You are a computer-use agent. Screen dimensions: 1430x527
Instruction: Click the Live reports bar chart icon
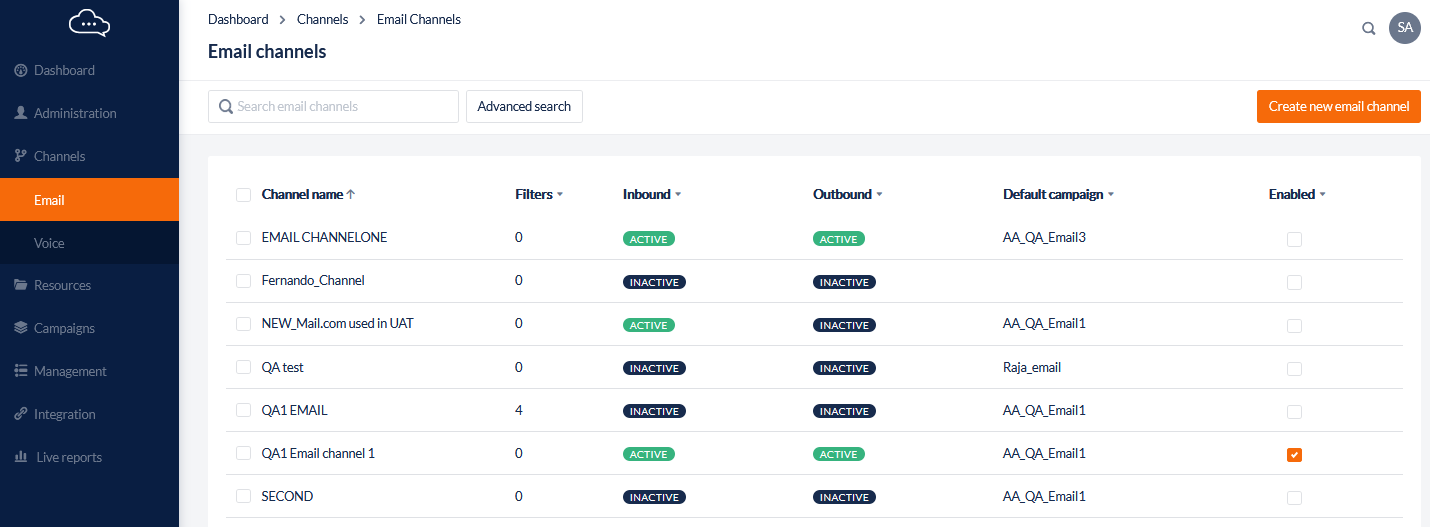click(x=20, y=457)
